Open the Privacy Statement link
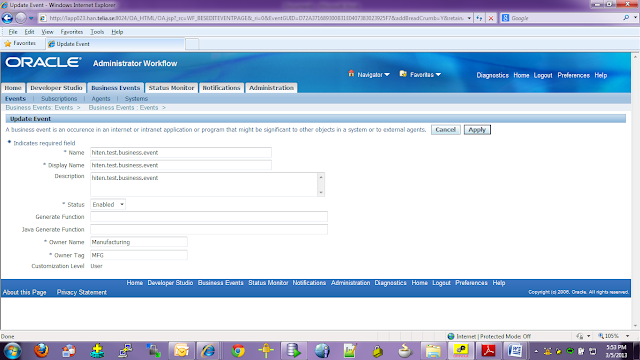 (x=82, y=292)
